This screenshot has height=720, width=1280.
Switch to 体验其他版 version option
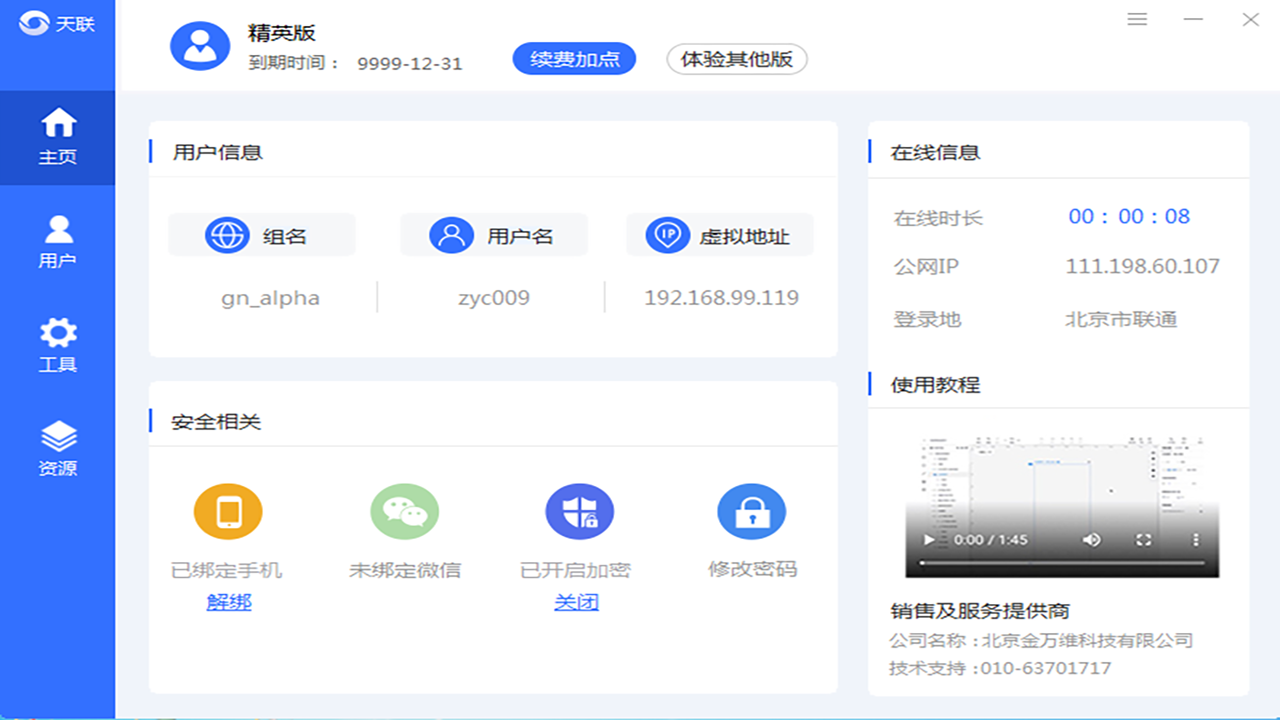(x=737, y=59)
